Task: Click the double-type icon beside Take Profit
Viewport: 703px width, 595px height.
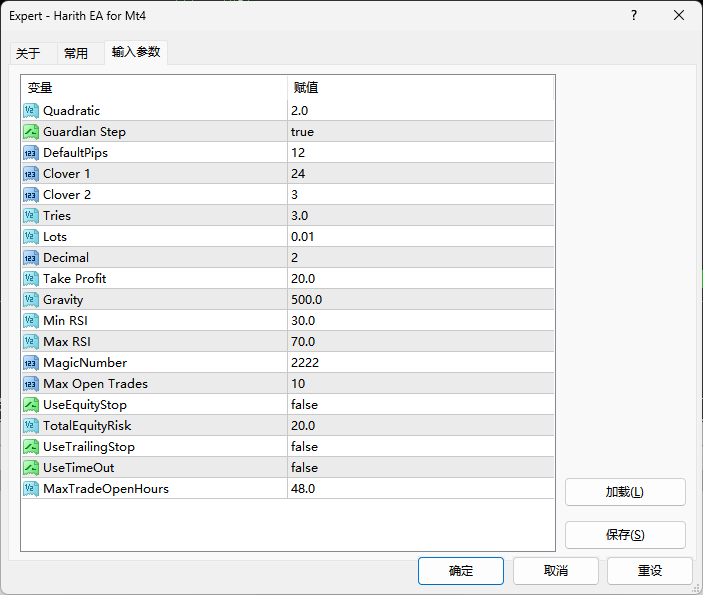Action: [x=31, y=278]
